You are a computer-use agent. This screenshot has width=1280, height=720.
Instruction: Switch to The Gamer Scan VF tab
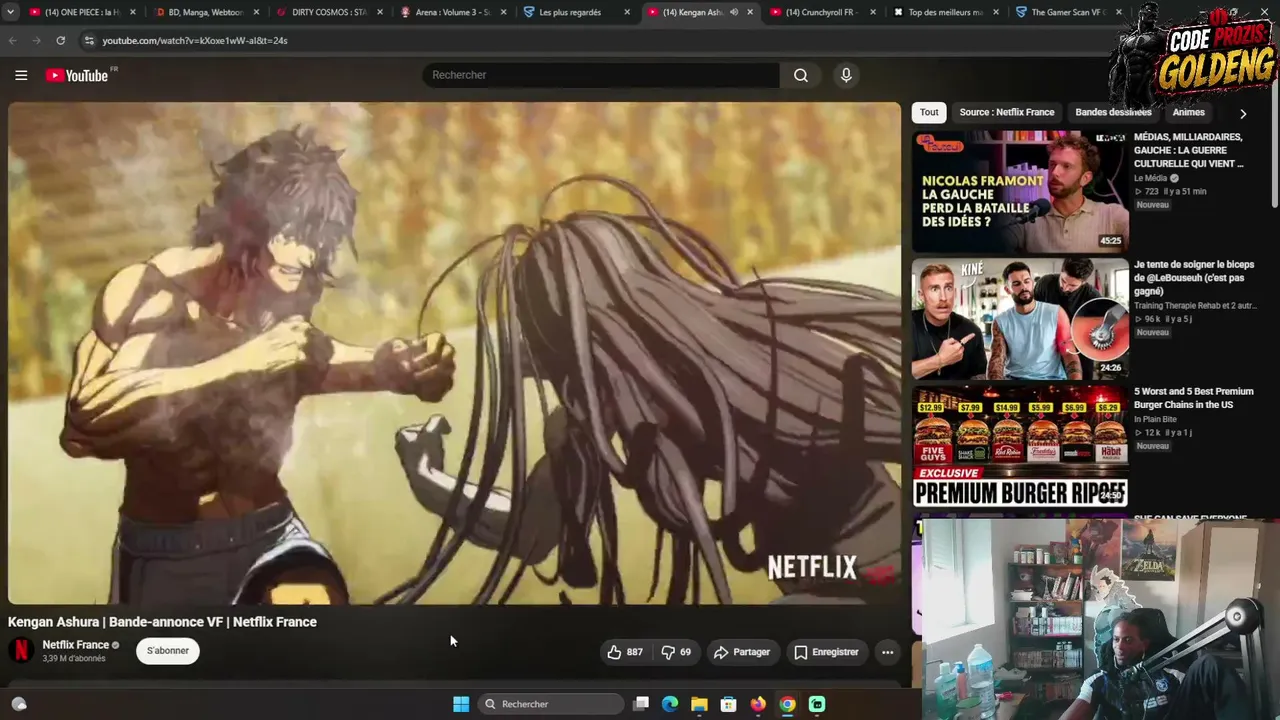[x=1068, y=12]
